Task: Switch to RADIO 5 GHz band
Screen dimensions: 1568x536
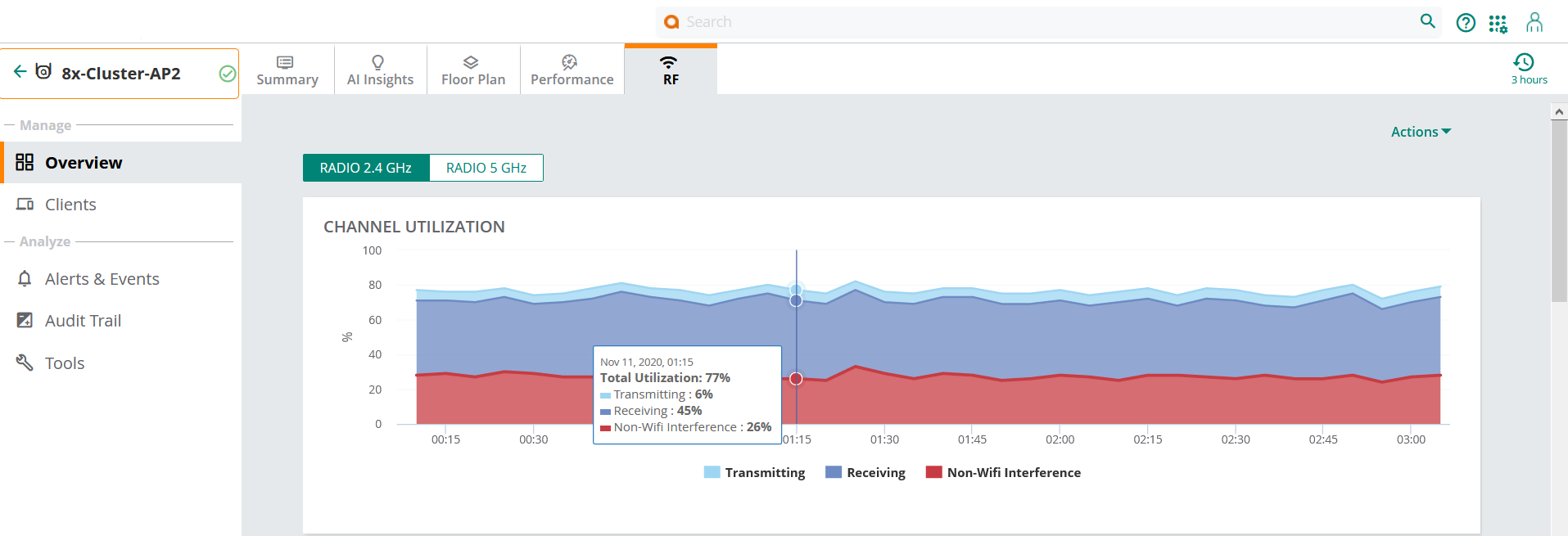Action: [x=486, y=168]
